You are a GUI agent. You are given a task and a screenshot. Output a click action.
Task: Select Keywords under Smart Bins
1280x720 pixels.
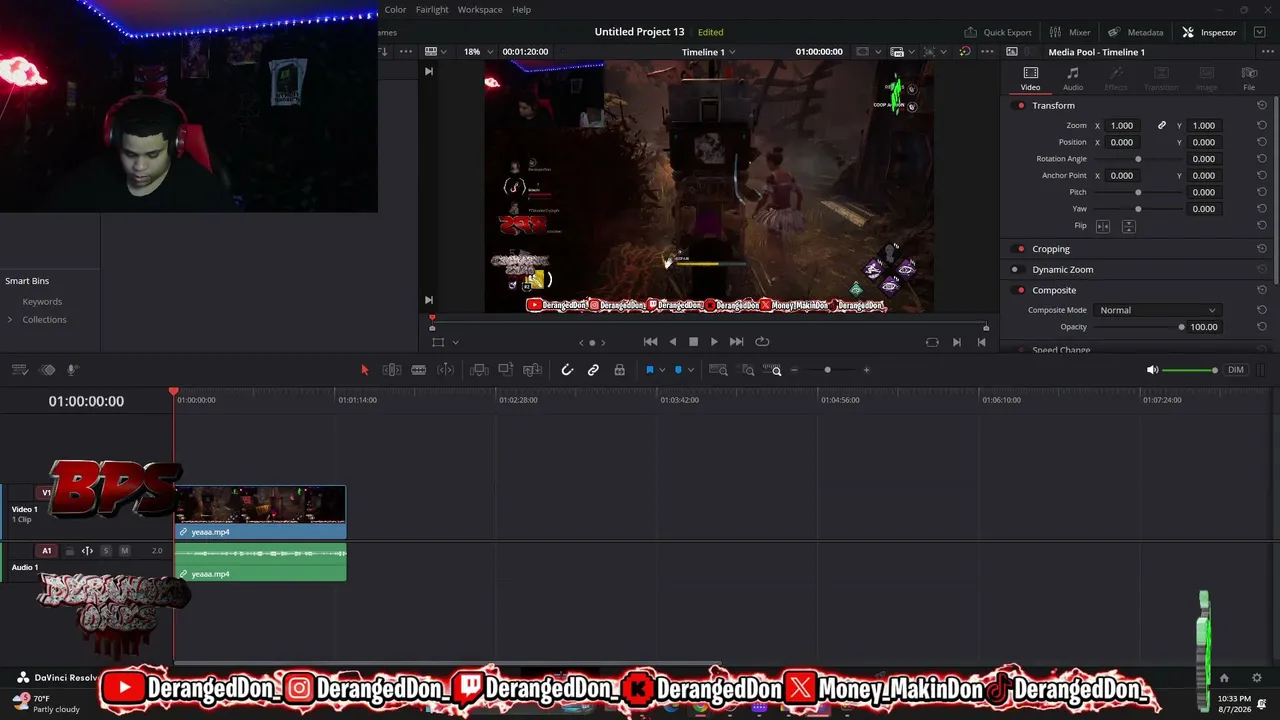42,302
